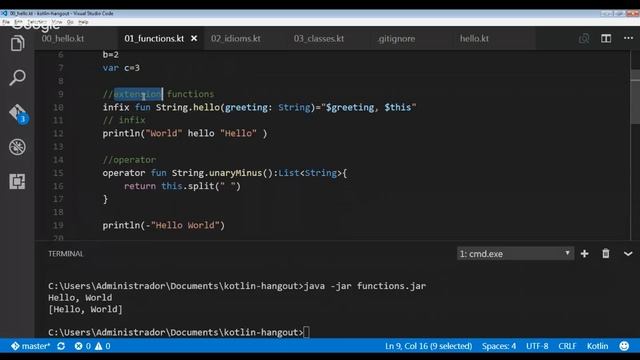Click closing brace on line 17
This screenshot has height=360, width=640.
pos(105,199)
